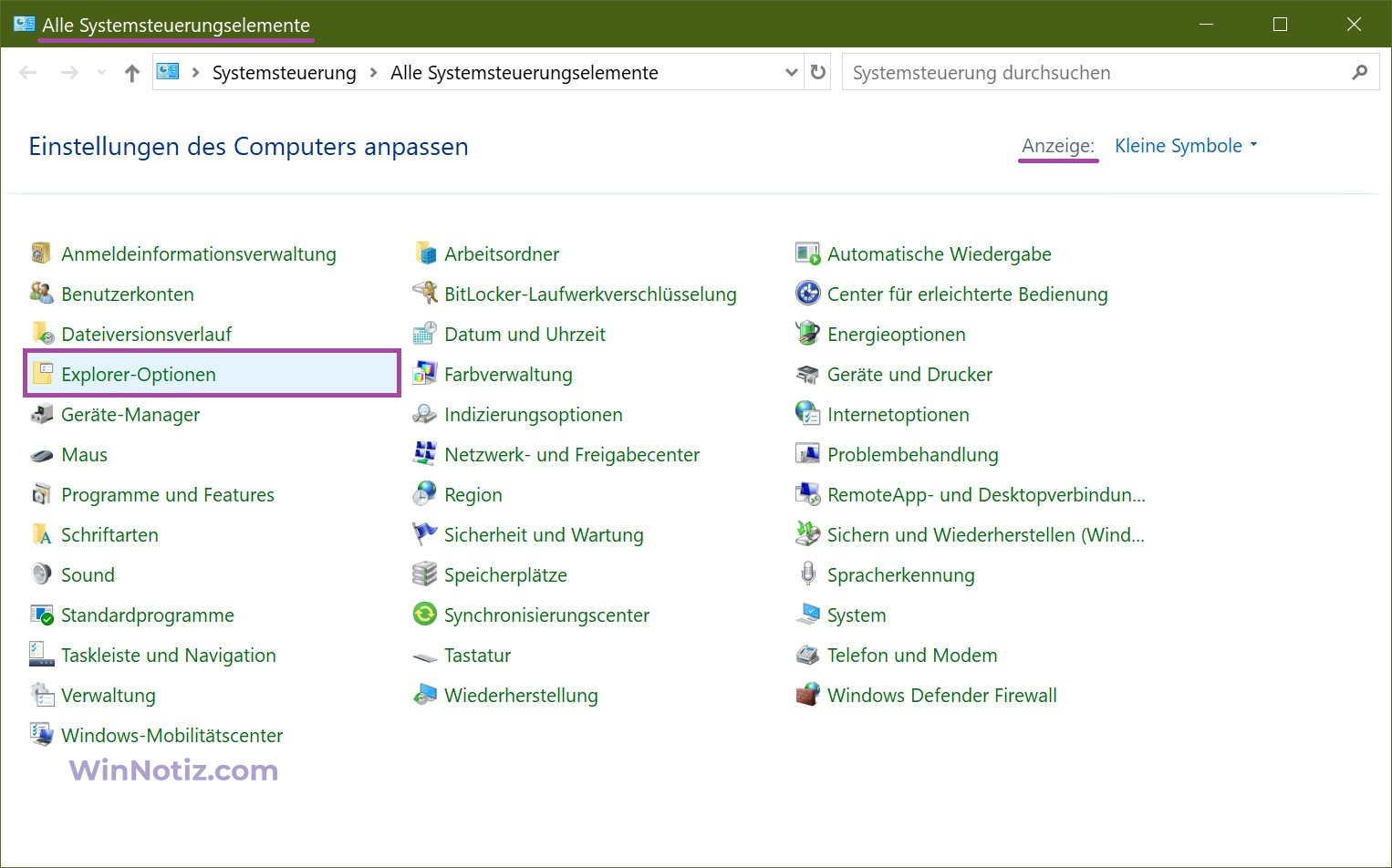
Task: Click the BitLocker-Laufwerkverschlüsselung keys icon
Action: tap(424, 294)
